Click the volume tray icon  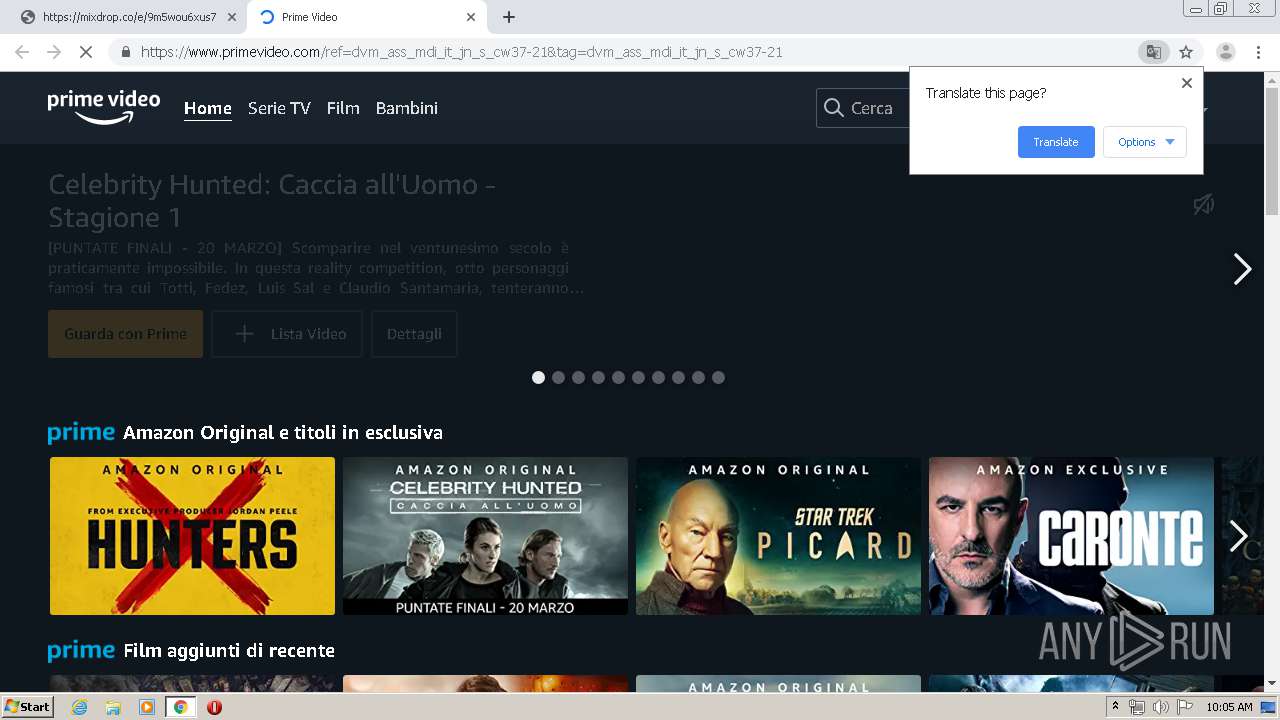click(1161, 707)
